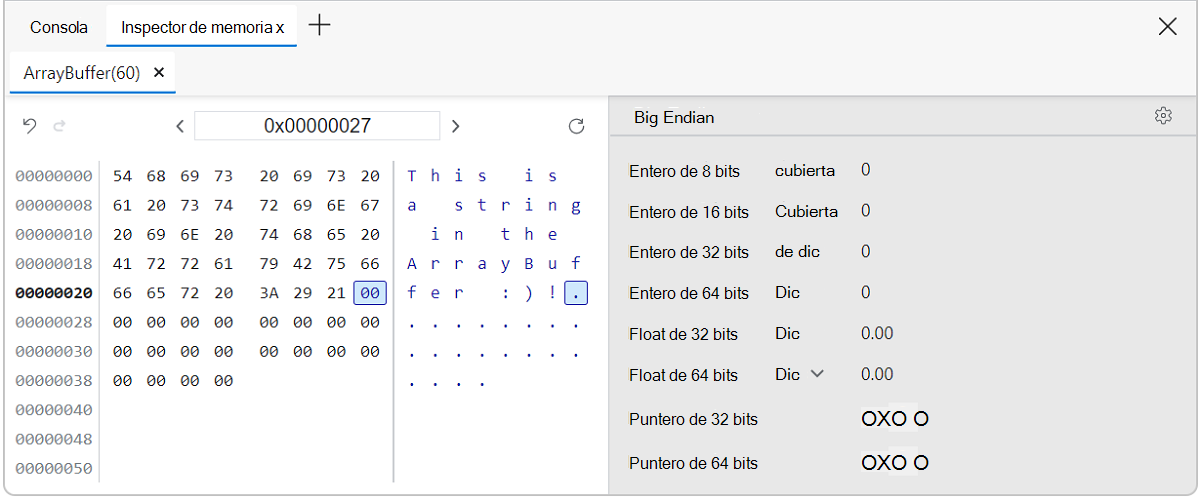The width and height of the screenshot is (1200, 500).
Task: Add a new tab with plus icon
Action: point(320,26)
